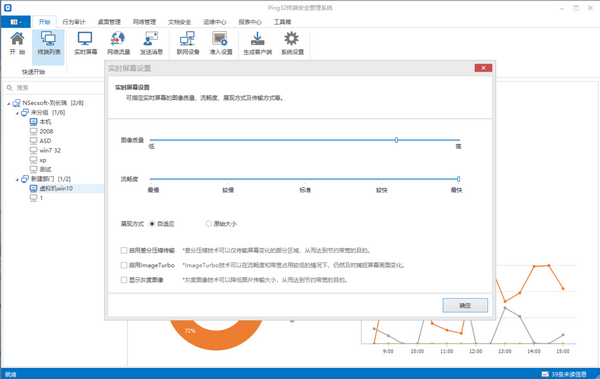Click the unread messages envelope icon in status bar

(x=545, y=374)
